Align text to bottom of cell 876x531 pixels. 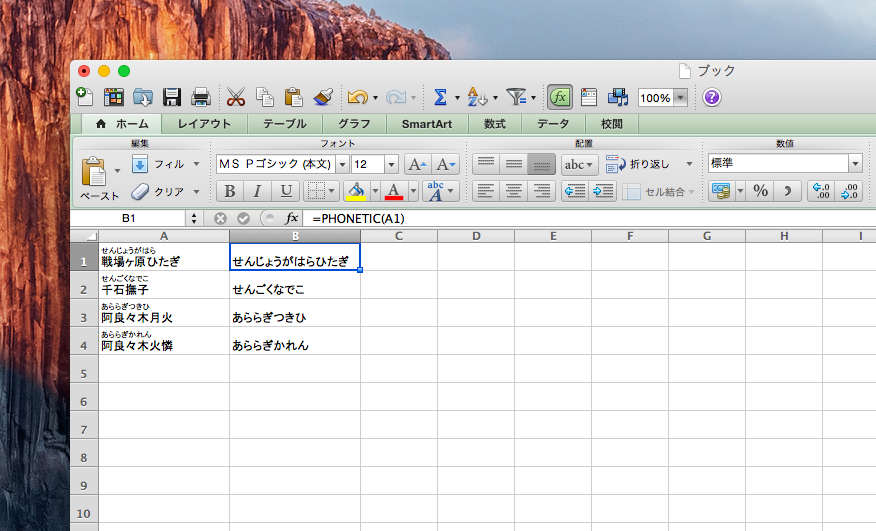pyautogui.click(x=541, y=164)
